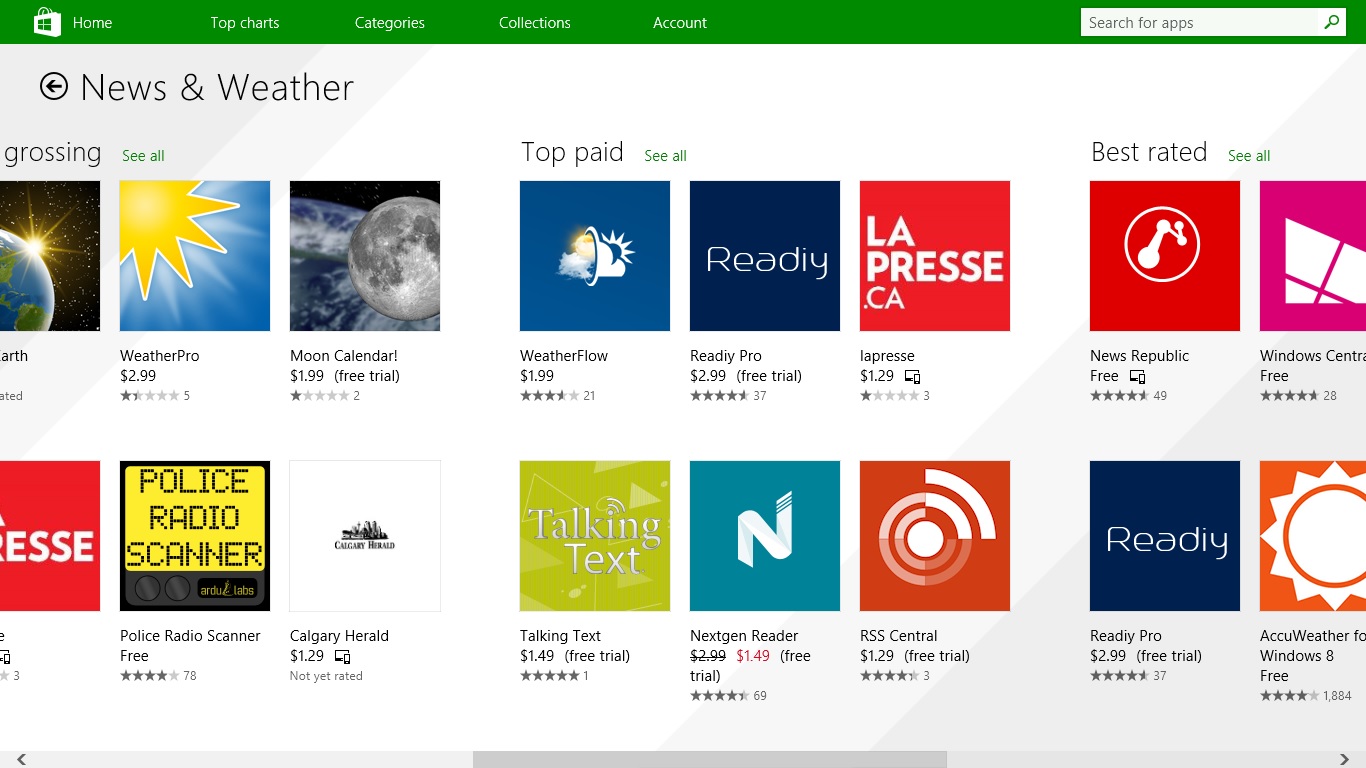The height and width of the screenshot is (768, 1366).
Task: Open the RSS Central tile
Action: click(x=935, y=536)
